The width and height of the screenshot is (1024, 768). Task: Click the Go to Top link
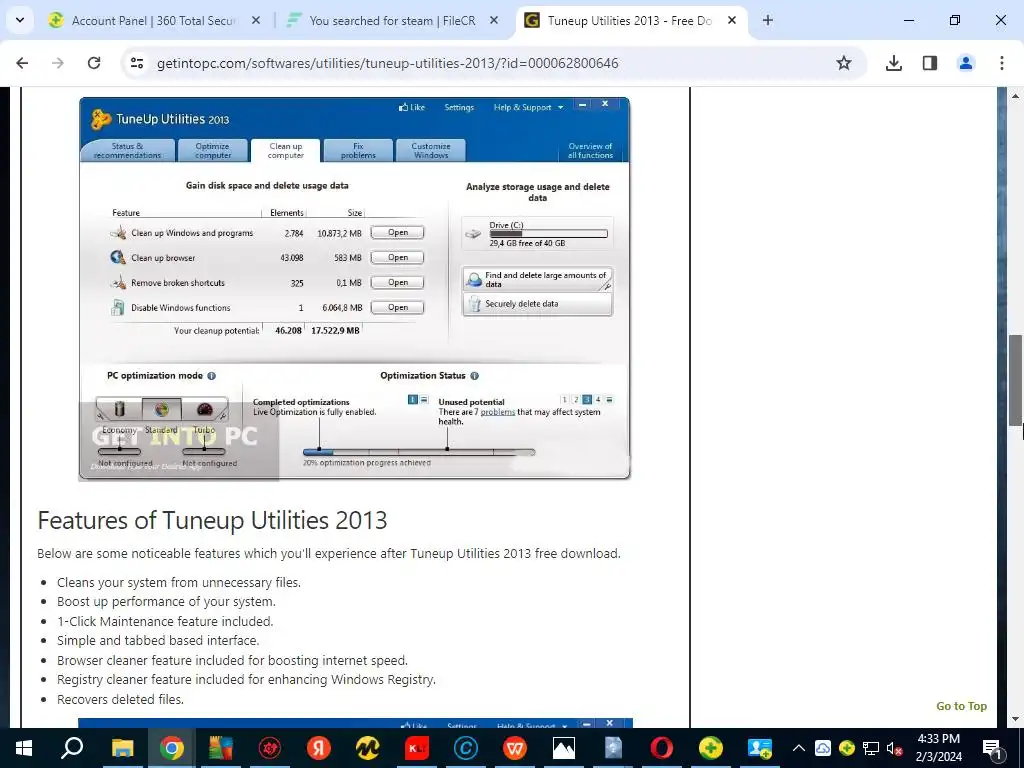[961, 706]
